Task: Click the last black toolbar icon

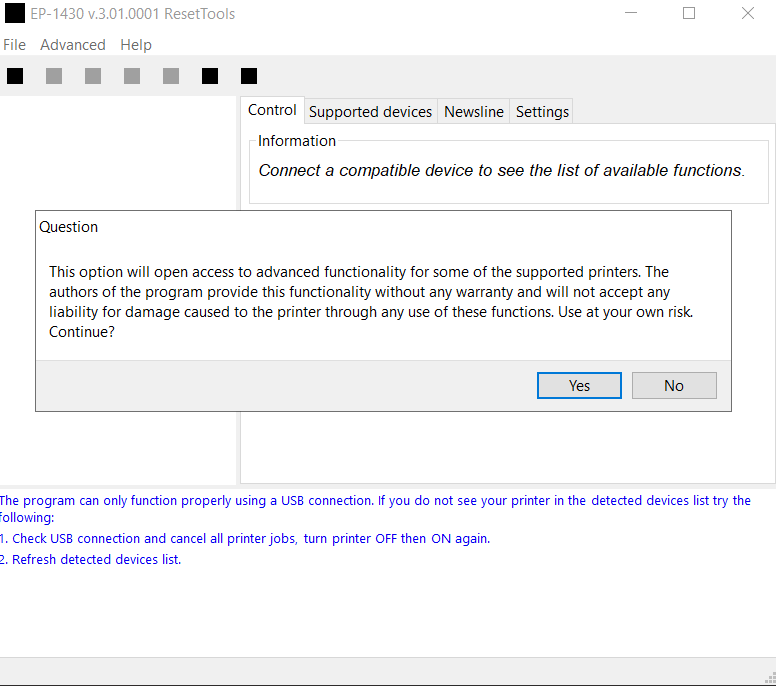Action: pos(249,76)
